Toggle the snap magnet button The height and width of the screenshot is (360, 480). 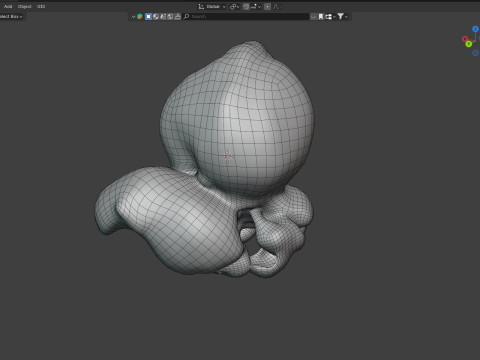click(246, 7)
